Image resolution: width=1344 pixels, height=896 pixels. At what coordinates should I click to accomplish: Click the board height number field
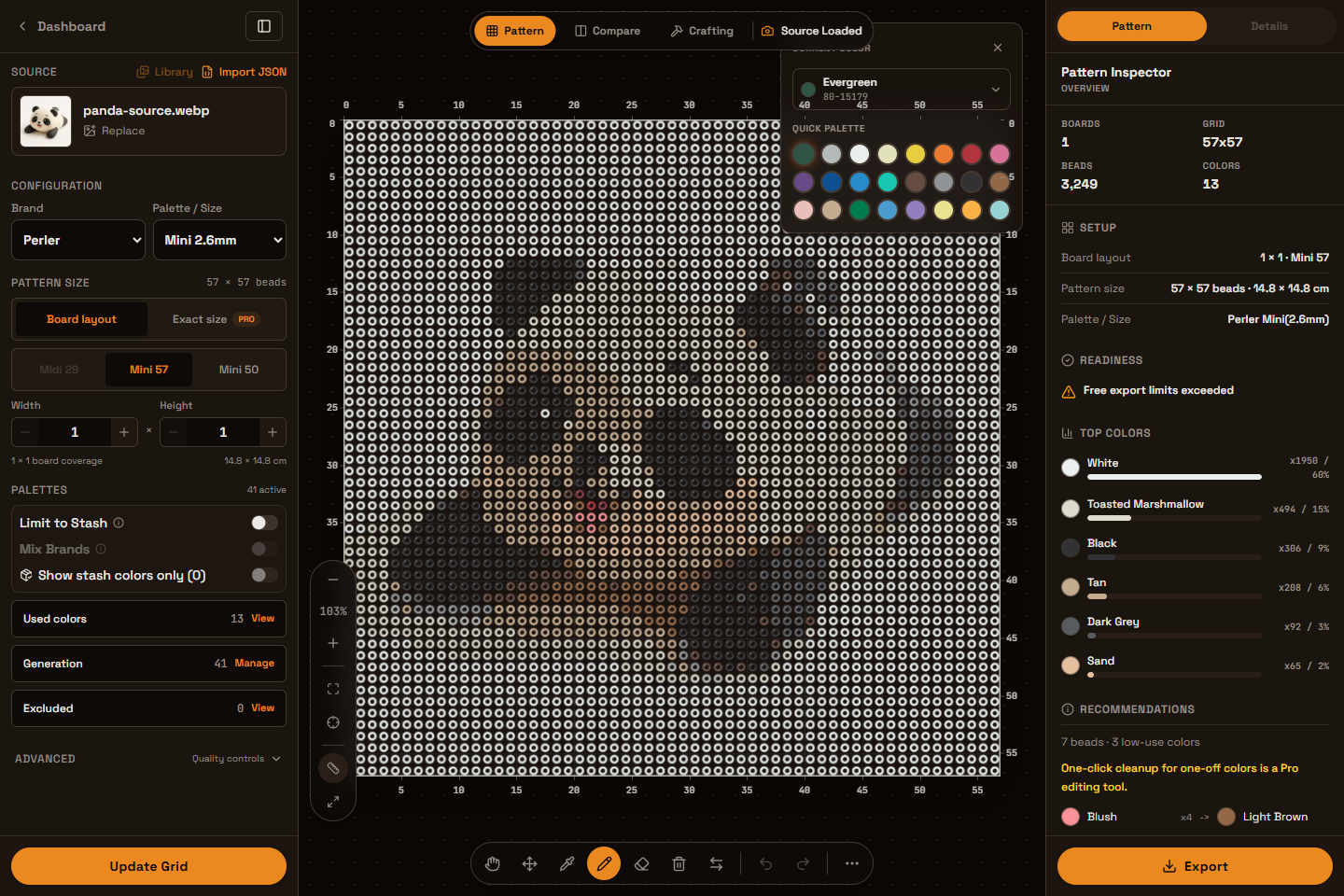pyautogui.click(x=223, y=432)
